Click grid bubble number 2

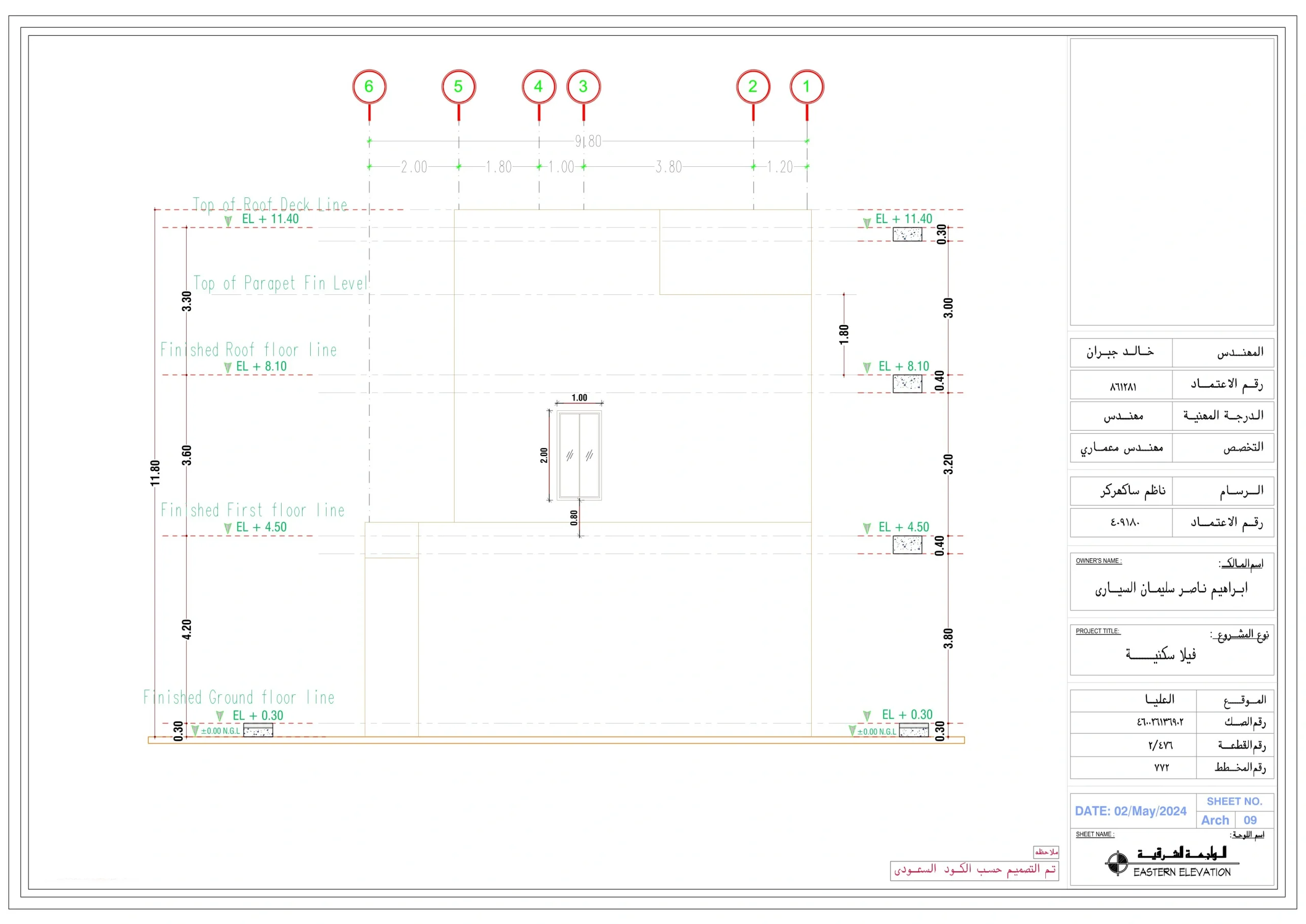(x=753, y=87)
